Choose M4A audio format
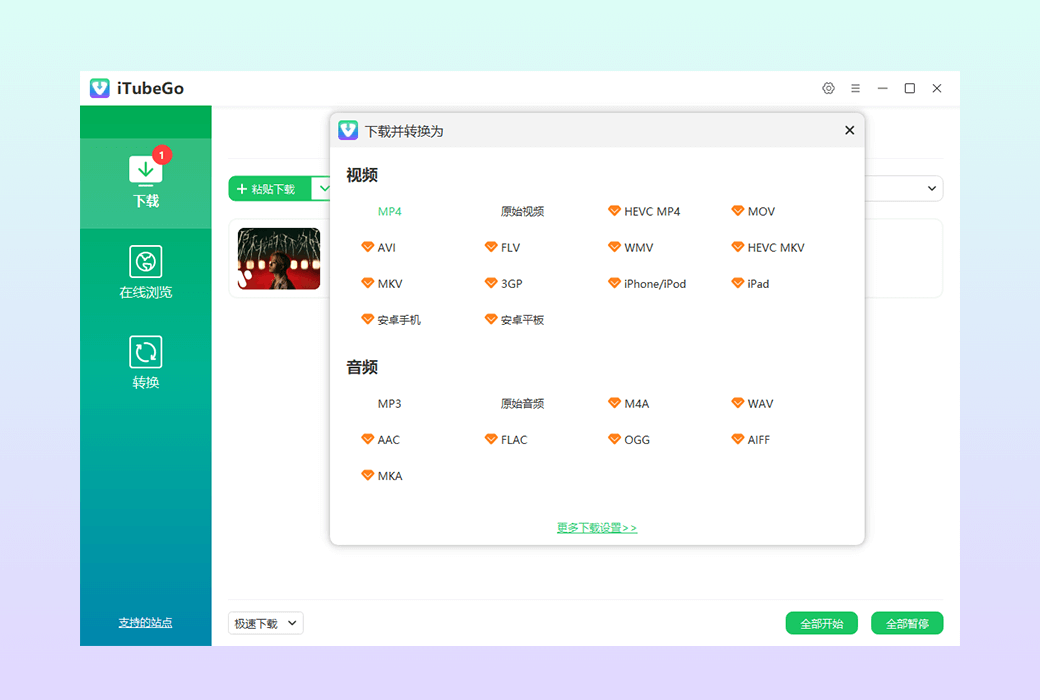Screen dimensions: 1040x700 (628, 403)
